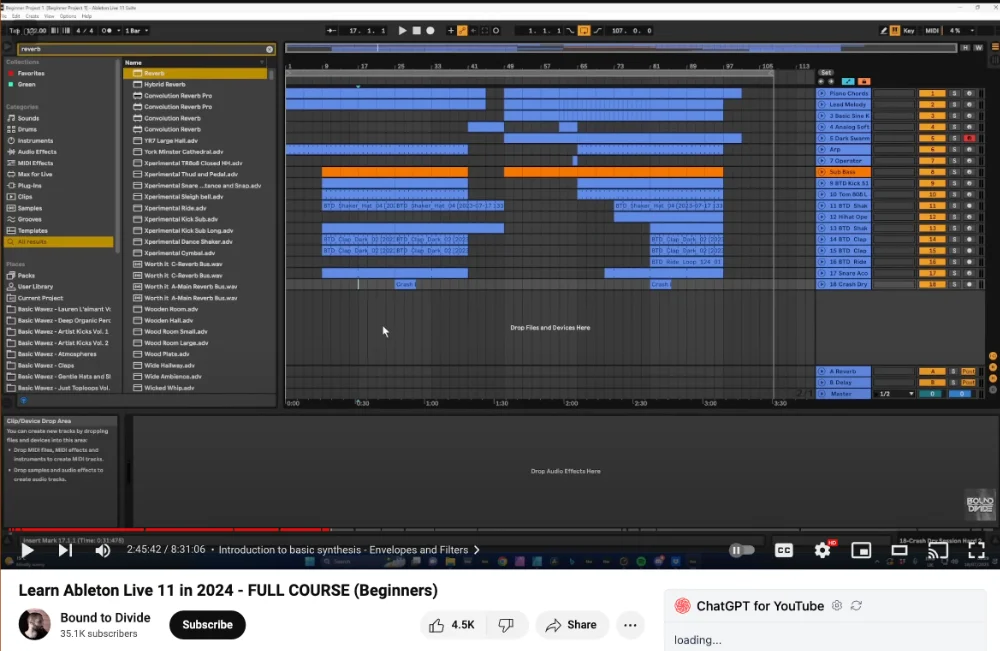Deactivate the Piano Chords track activator
Image resolution: width=1000 pixels, height=651 pixels.
932,93
